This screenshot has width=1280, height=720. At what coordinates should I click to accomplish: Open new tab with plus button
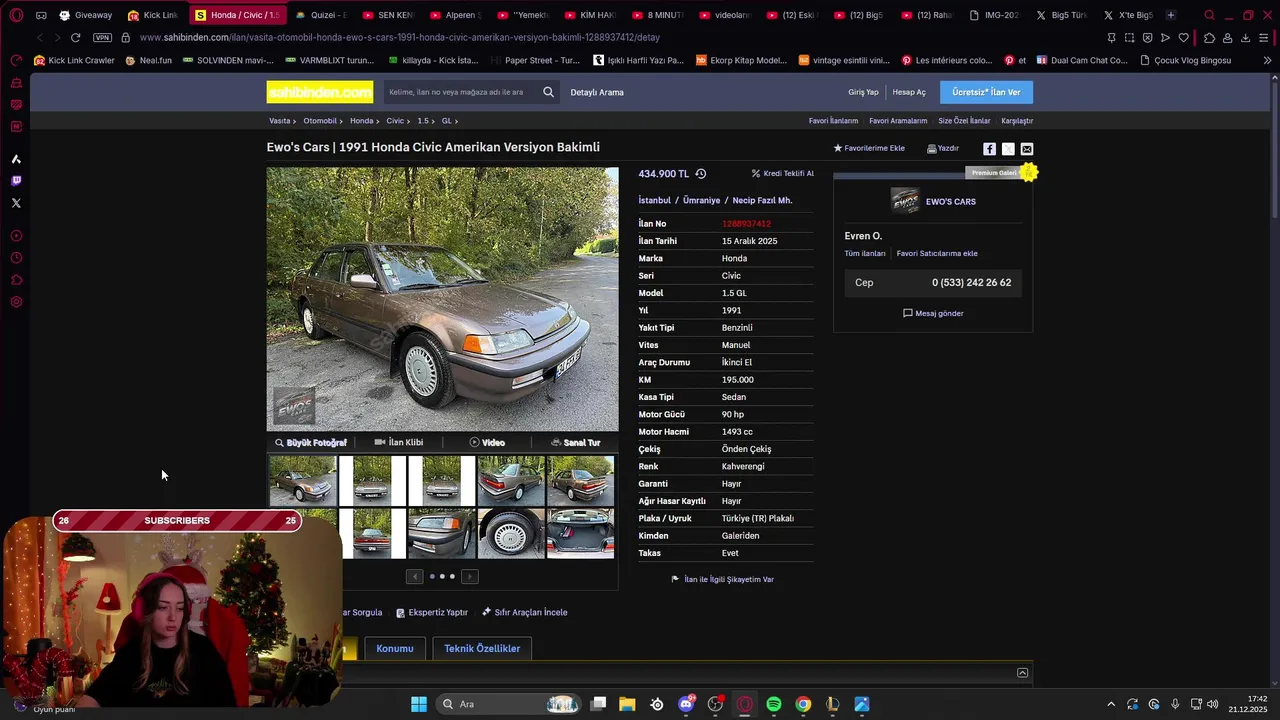tap(1171, 15)
